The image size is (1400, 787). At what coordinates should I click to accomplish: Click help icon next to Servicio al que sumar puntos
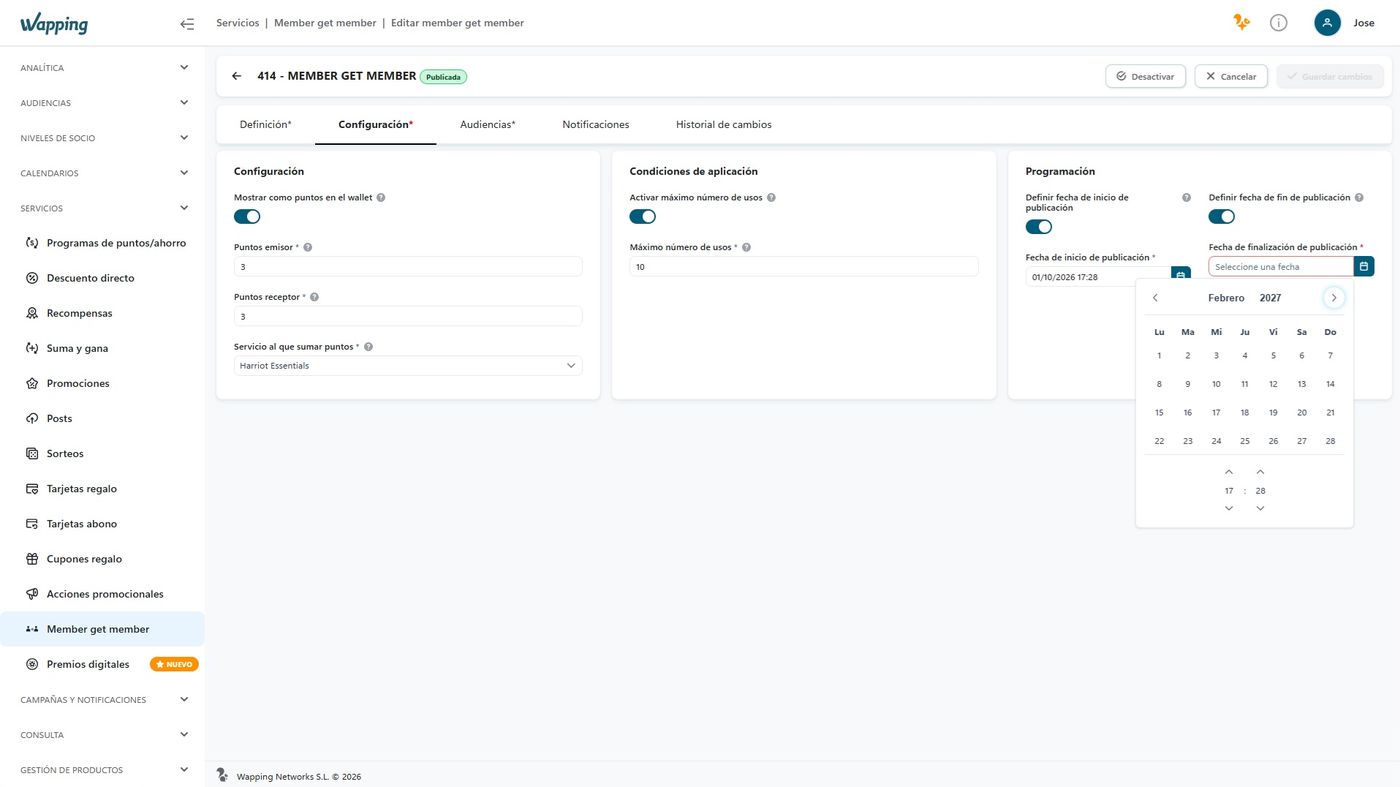(368, 347)
